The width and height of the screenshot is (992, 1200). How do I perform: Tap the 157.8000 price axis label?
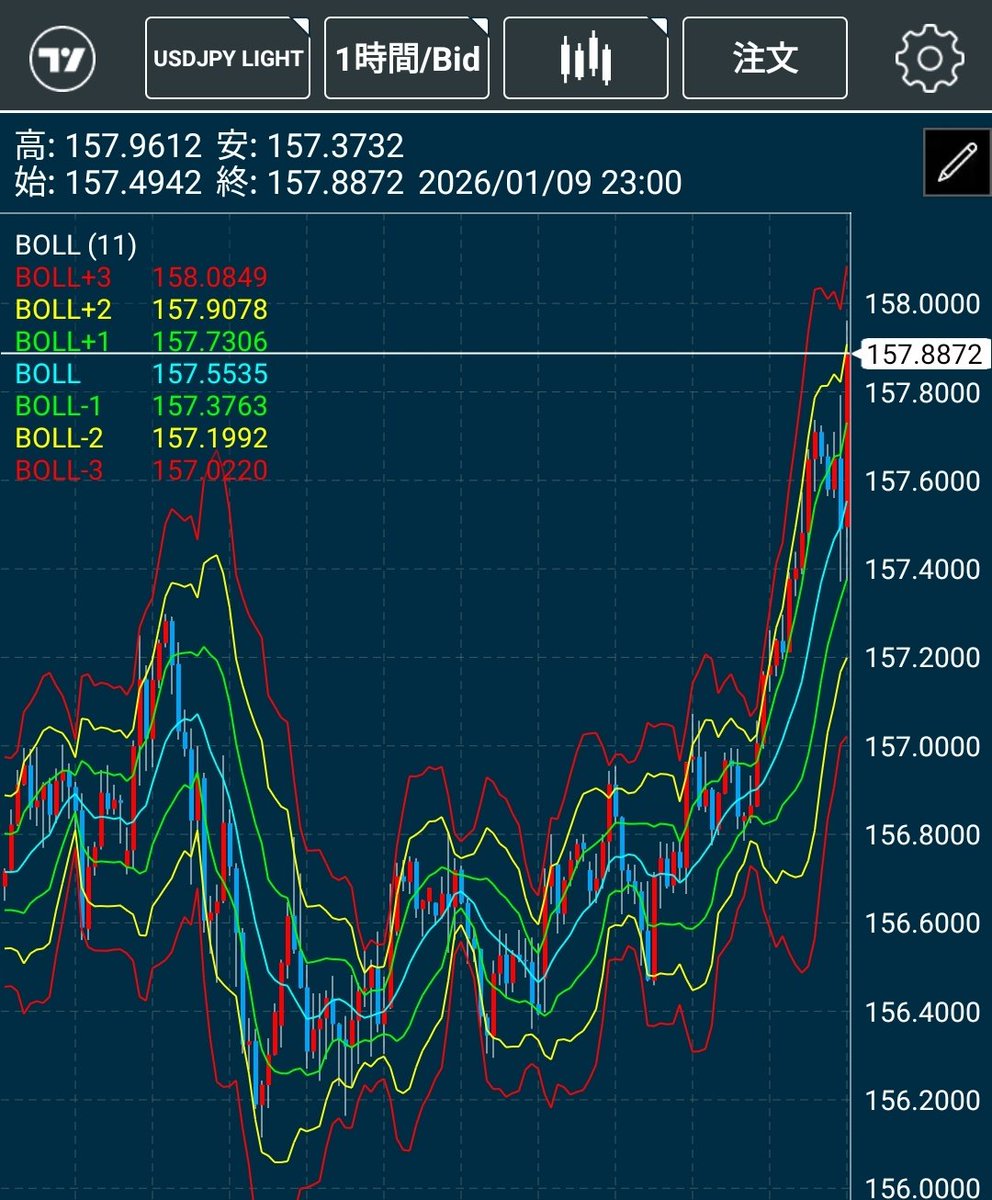tap(923, 393)
